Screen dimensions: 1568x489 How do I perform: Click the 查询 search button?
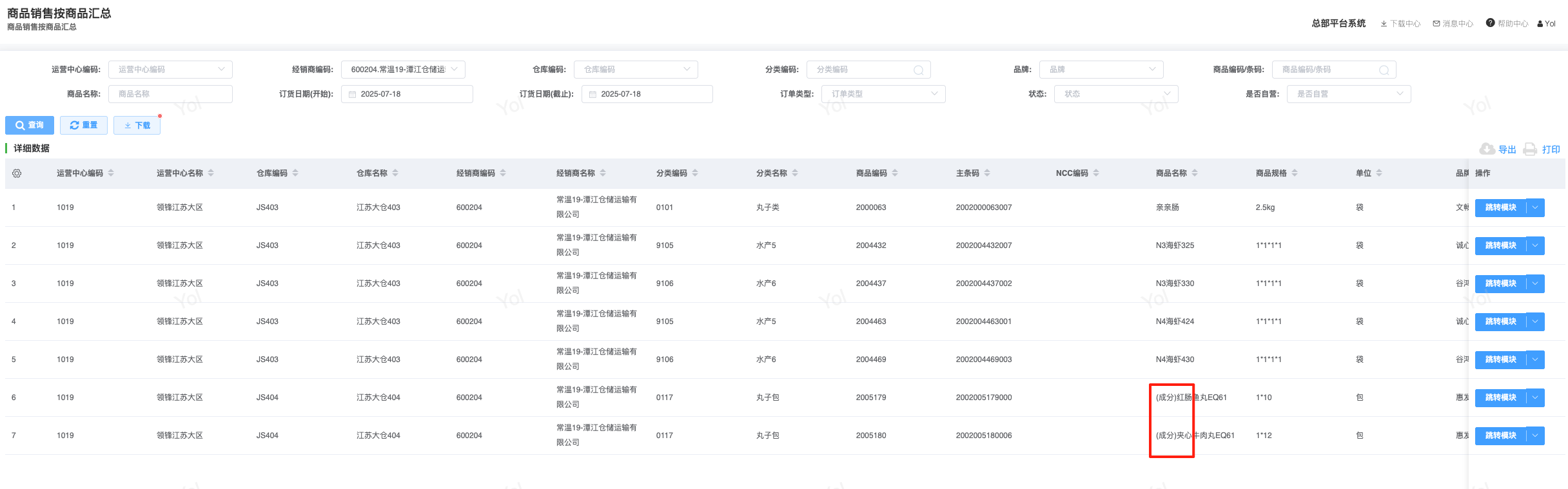[30, 125]
